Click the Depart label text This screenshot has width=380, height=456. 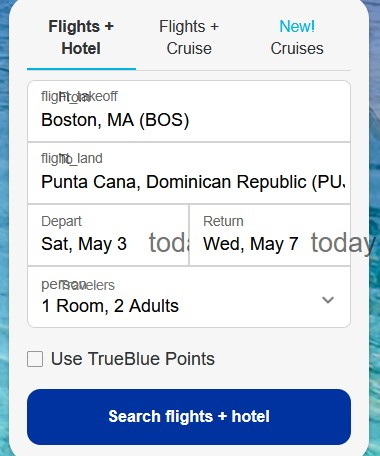(x=61, y=221)
